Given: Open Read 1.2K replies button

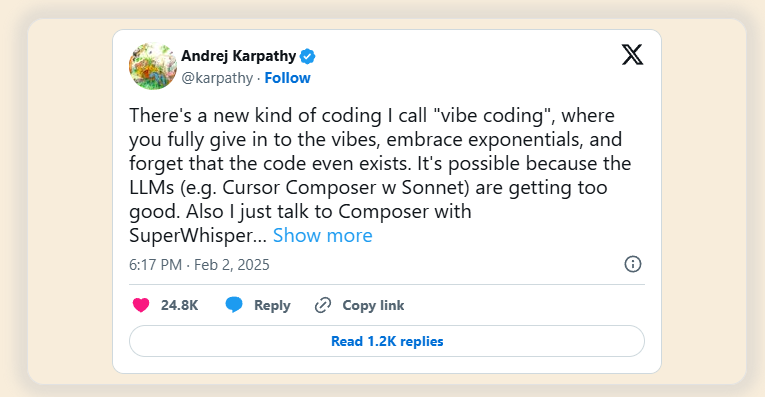Looking at the screenshot, I should point(387,341).
